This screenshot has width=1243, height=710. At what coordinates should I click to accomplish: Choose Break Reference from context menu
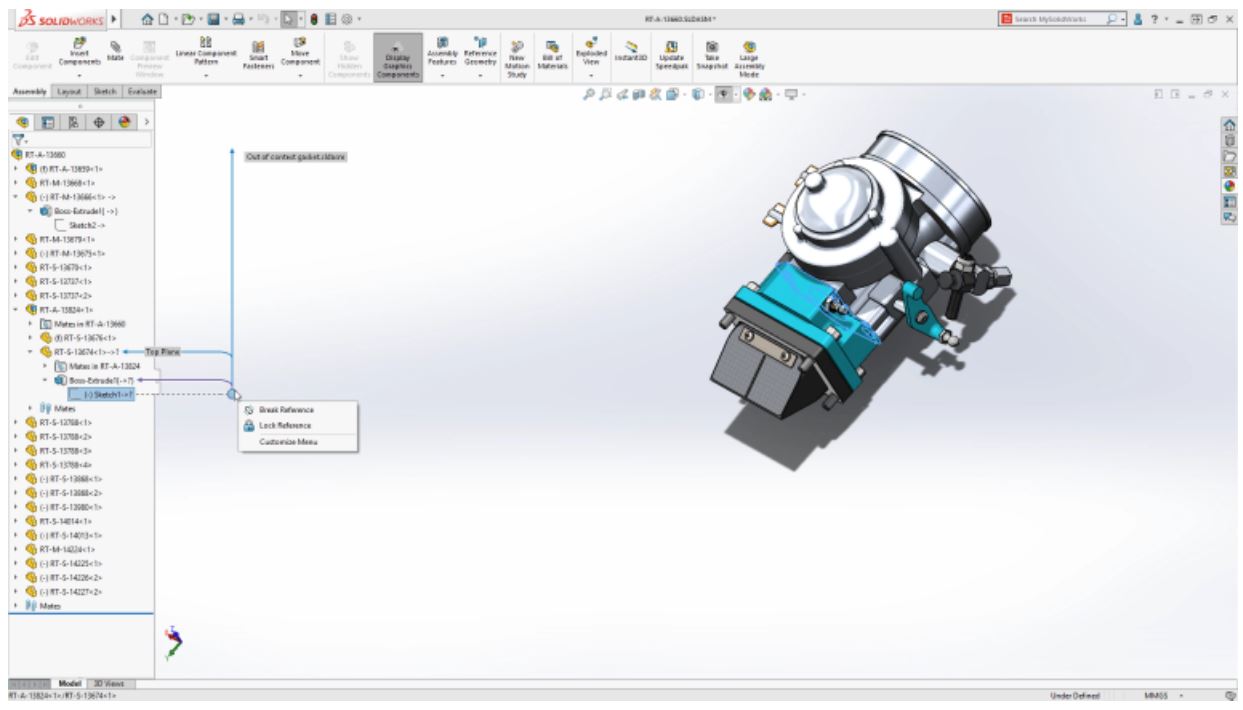pyautogui.click(x=285, y=410)
